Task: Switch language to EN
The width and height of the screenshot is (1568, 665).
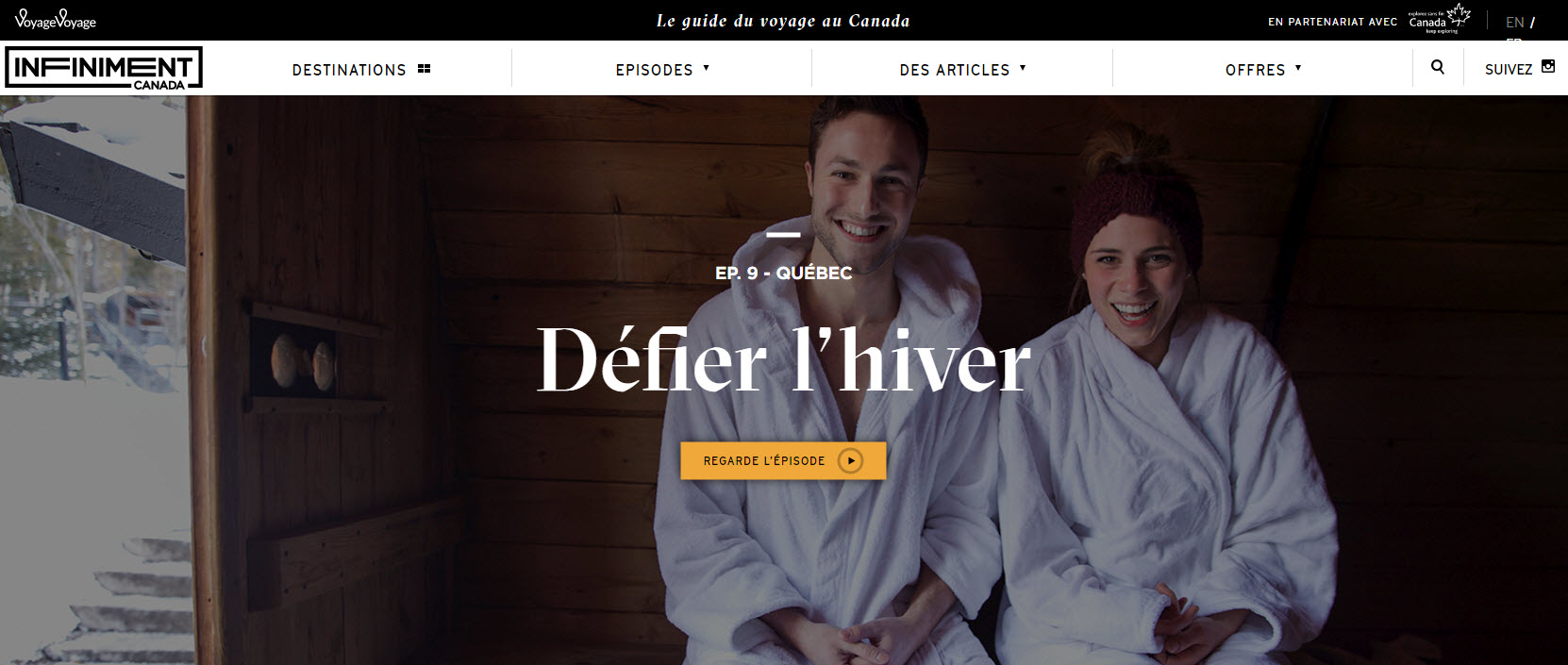Action: click(x=1514, y=22)
